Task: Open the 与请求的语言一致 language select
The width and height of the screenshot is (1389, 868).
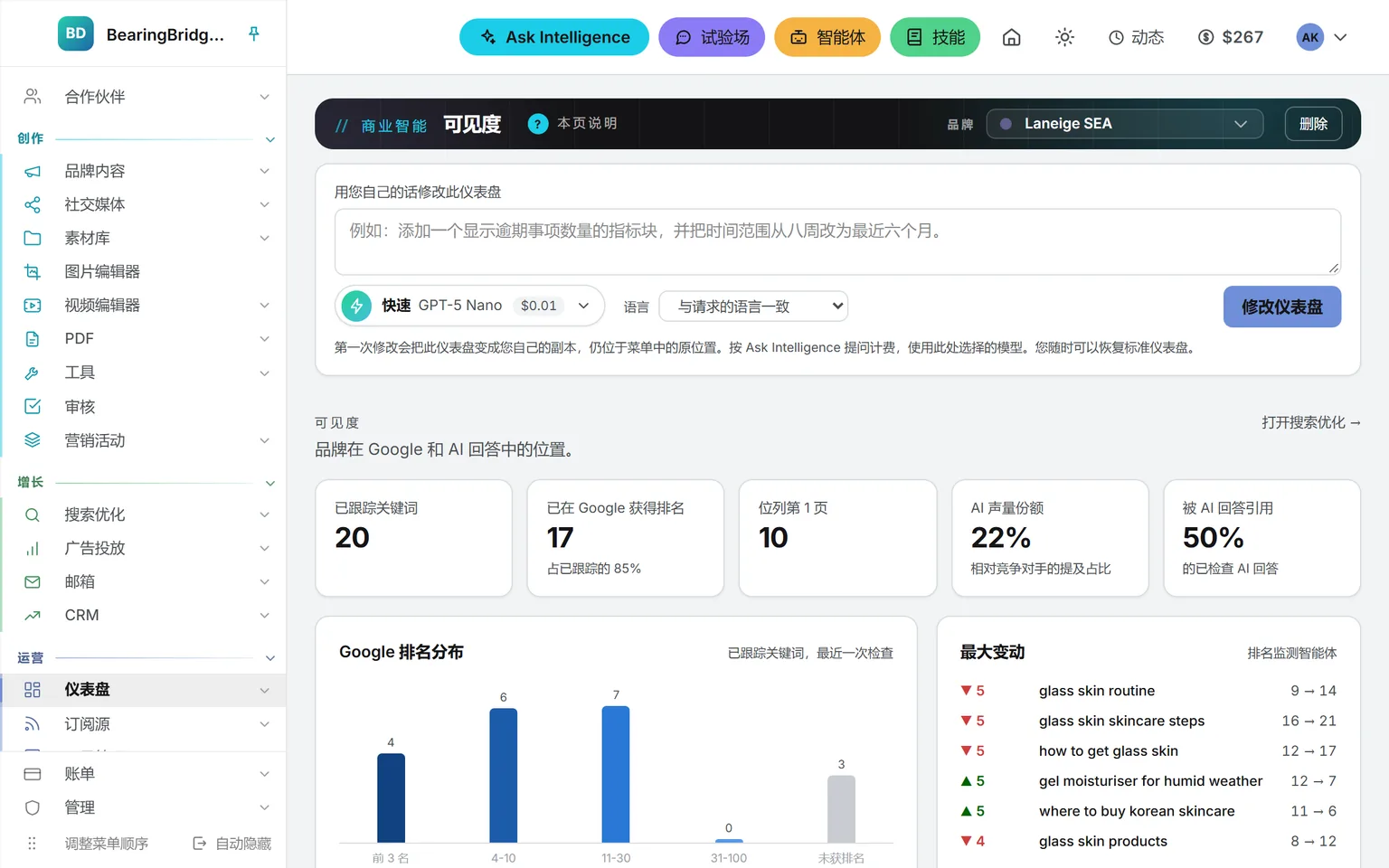Action: pos(753,307)
